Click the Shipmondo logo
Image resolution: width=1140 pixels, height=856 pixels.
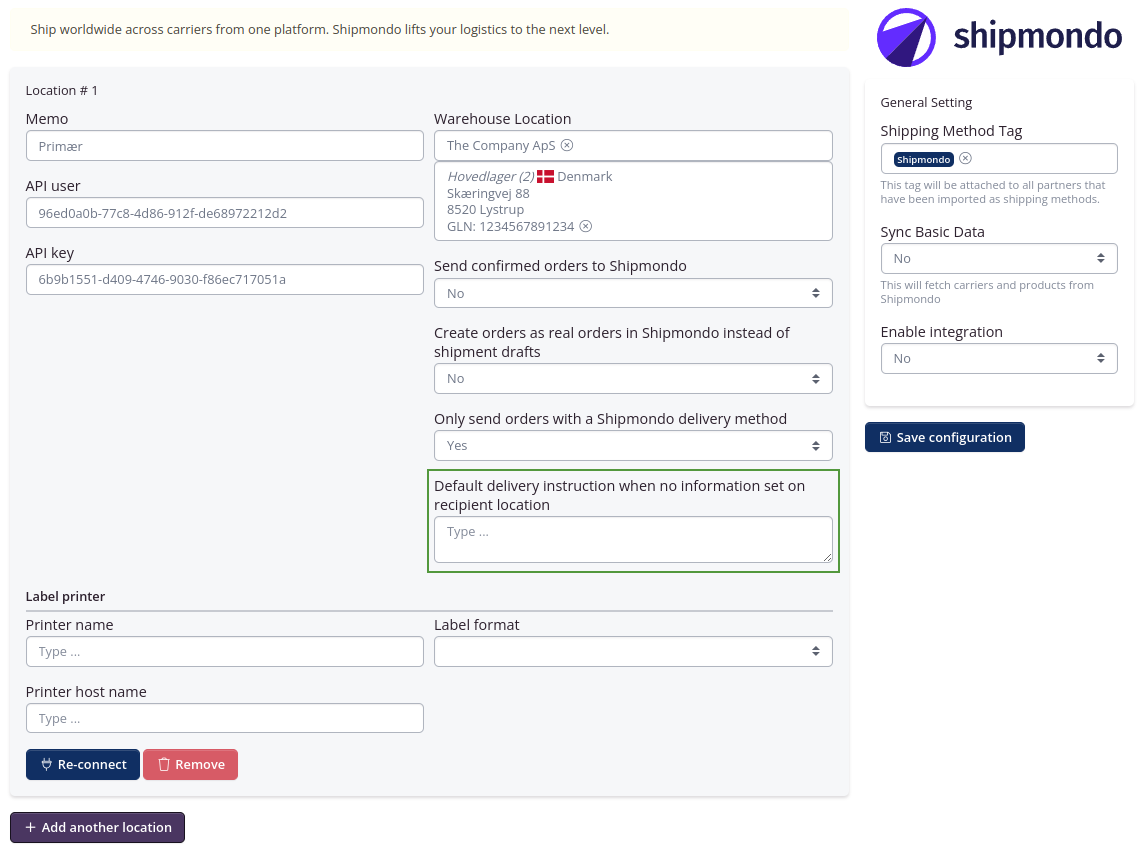[x=998, y=37]
